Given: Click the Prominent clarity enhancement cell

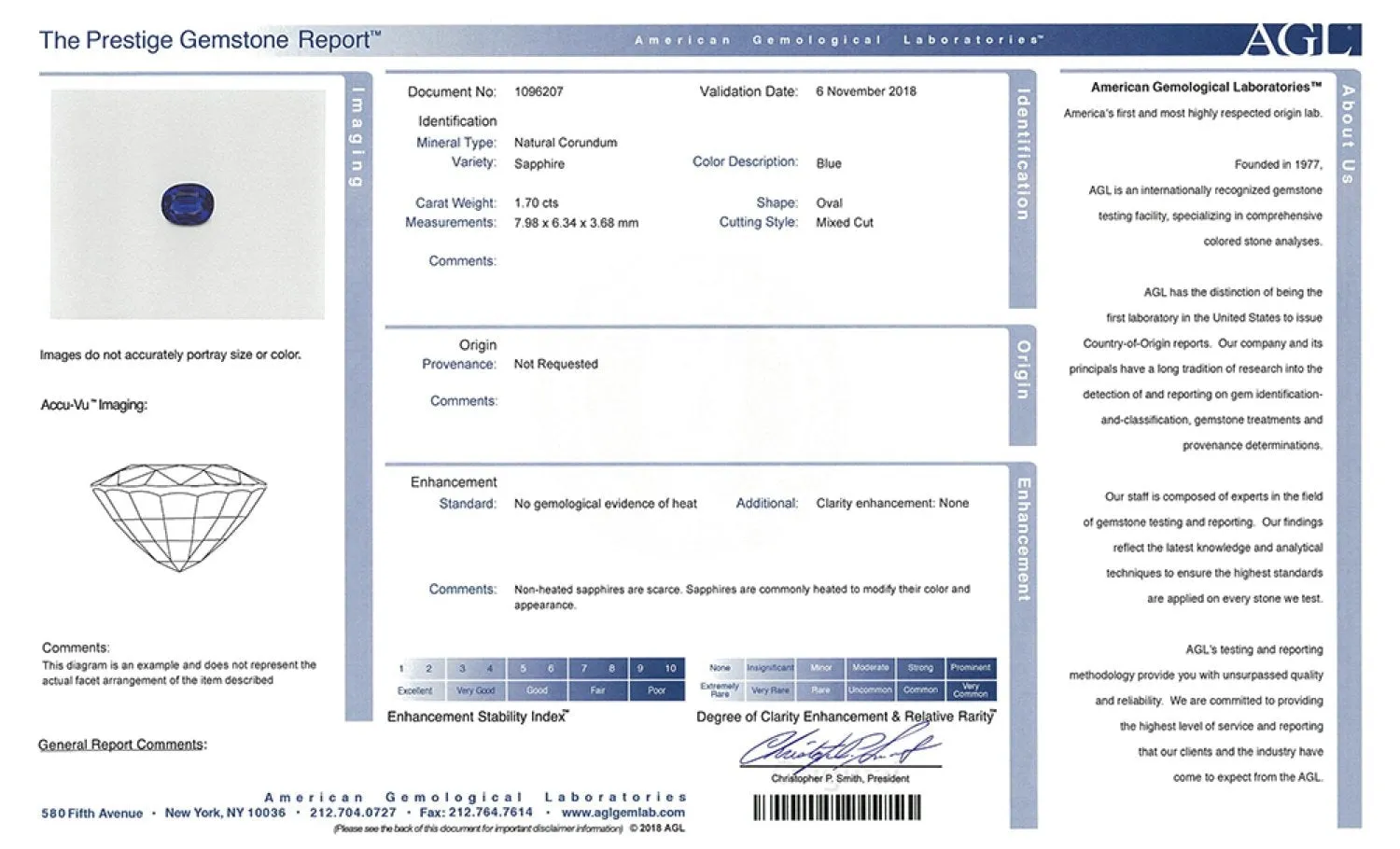Looking at the screenshot, I should pyautogui.click(x=971, y=668).
